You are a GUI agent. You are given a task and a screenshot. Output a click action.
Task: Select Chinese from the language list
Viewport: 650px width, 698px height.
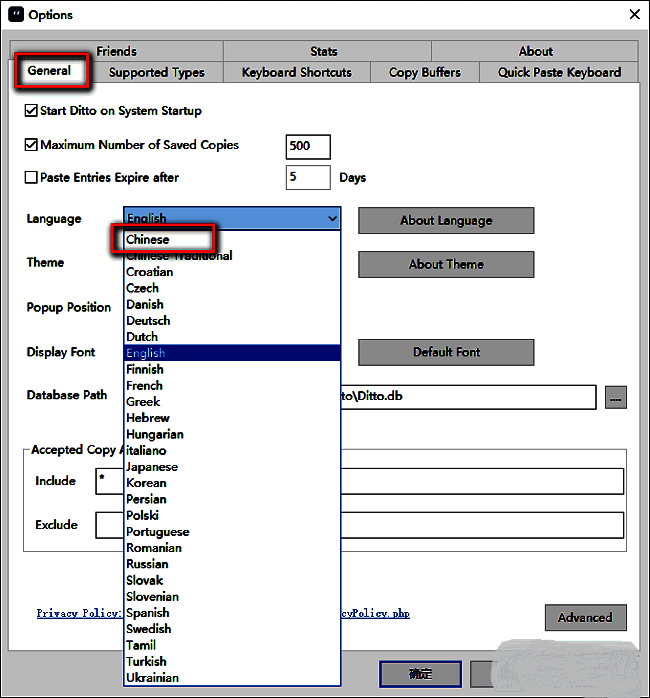(148, 240)
